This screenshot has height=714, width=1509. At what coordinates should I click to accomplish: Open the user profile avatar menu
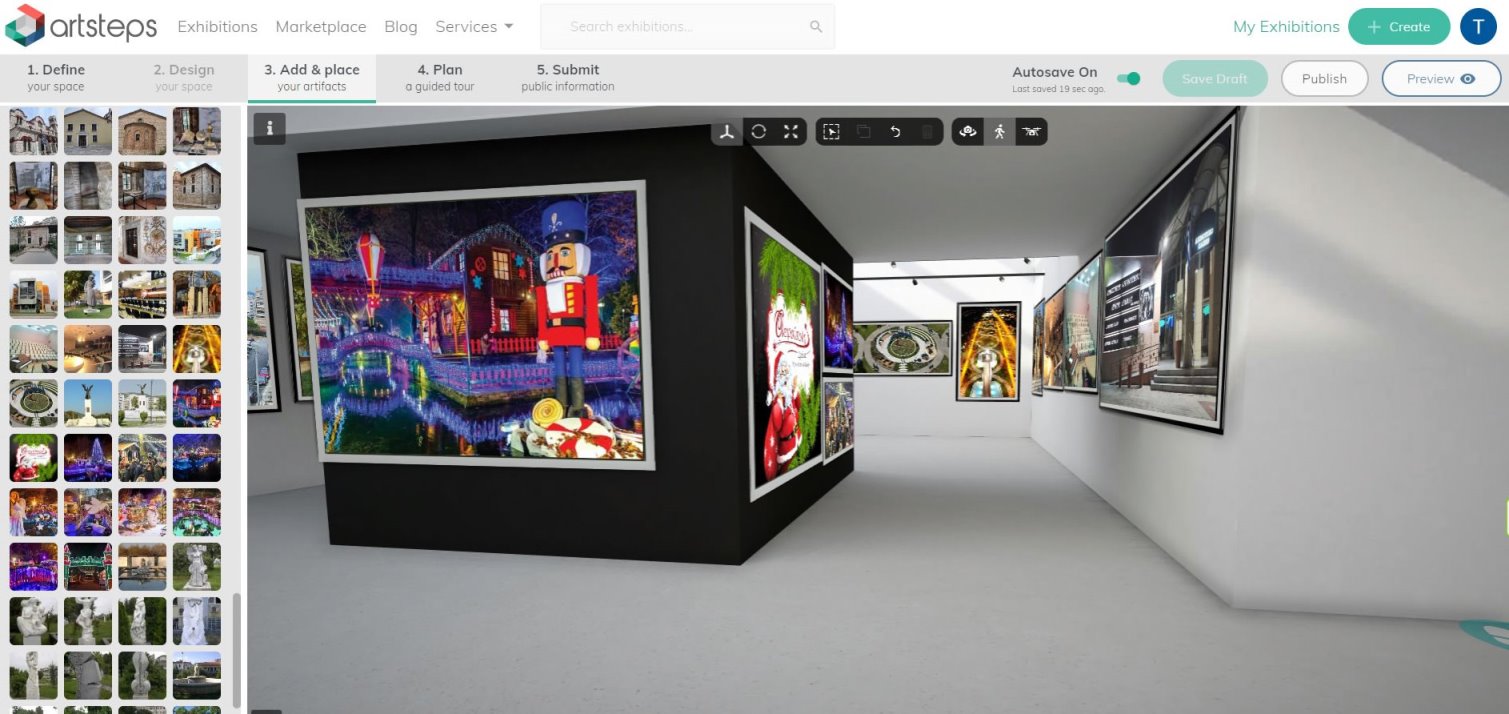(1478, 27)
